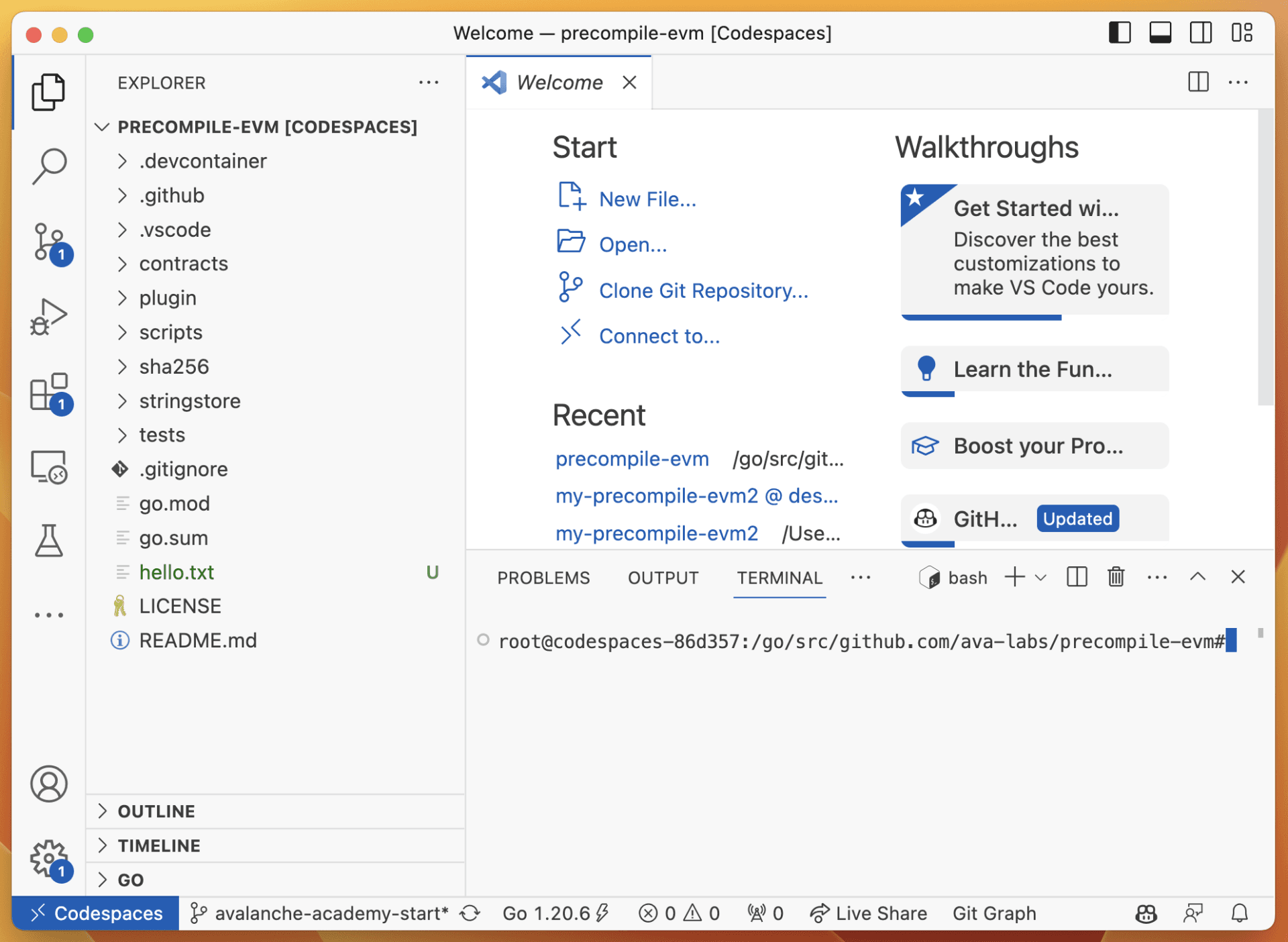This screenshot has width=1288, height=942.
Task: Open the Testing flask view
Action: [x=49, y=541]
